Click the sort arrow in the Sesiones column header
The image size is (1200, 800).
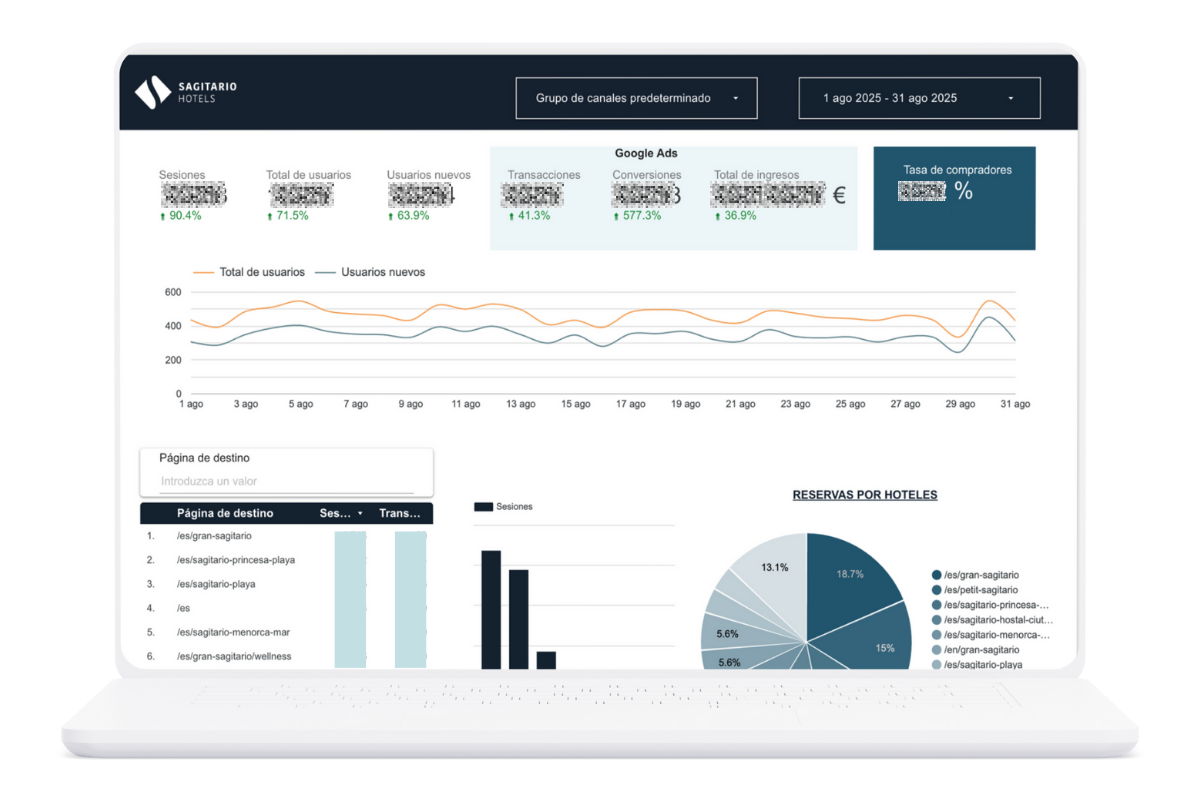[x=360, y=513]
